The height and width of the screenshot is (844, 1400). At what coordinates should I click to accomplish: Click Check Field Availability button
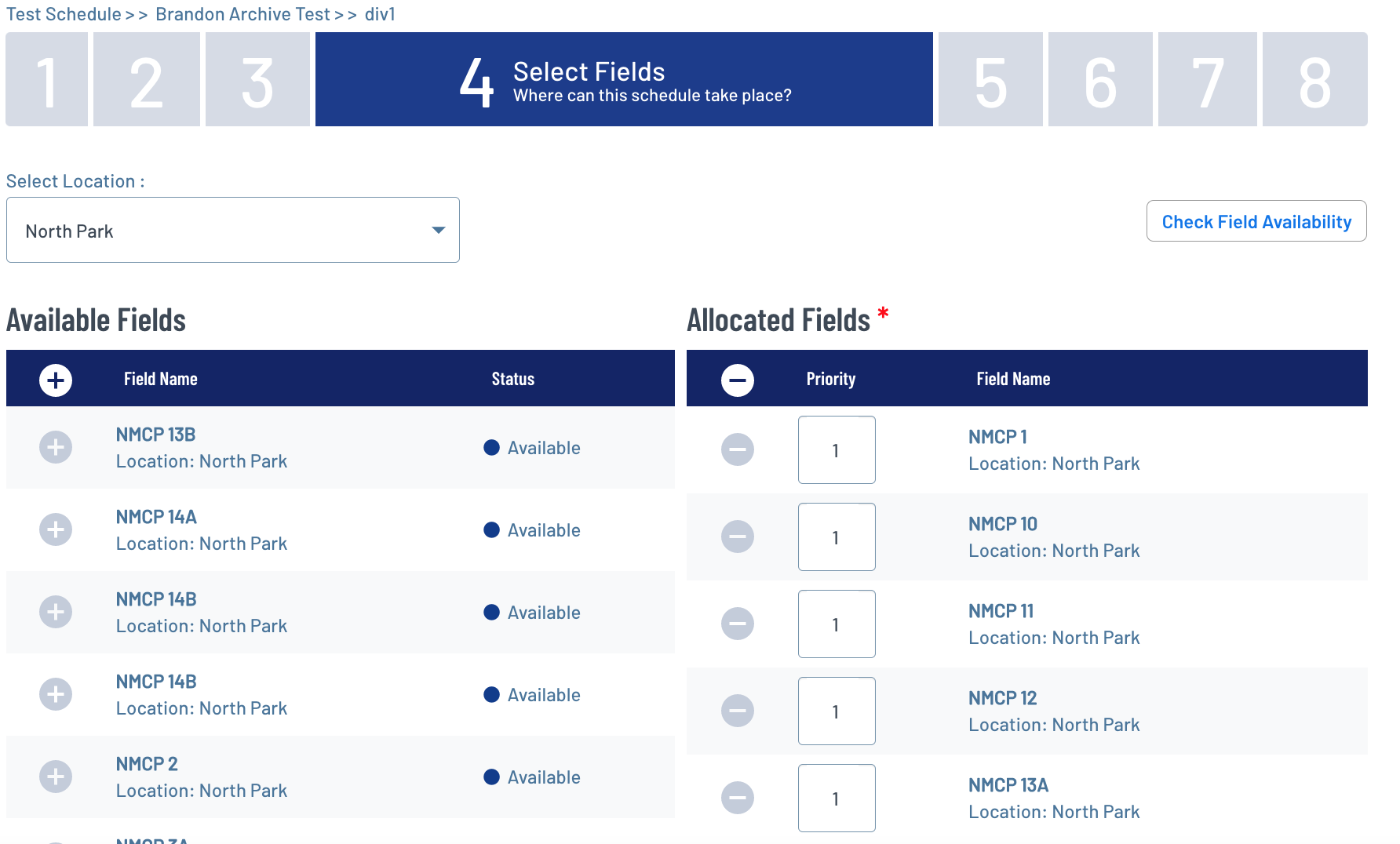point(1256,221)
